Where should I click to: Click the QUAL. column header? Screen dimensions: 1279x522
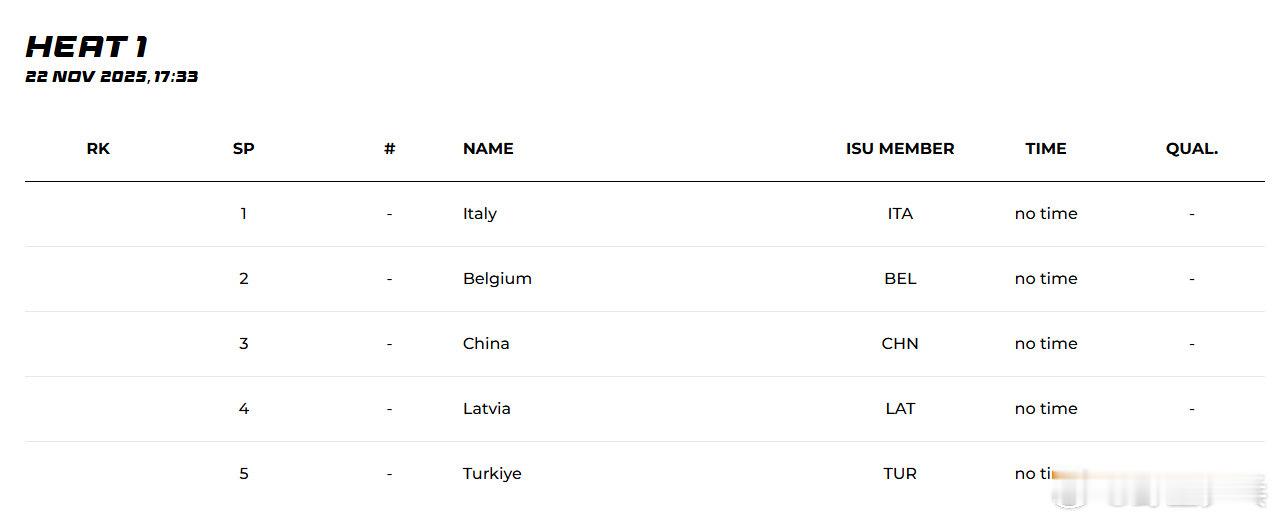click(1192, 149)
